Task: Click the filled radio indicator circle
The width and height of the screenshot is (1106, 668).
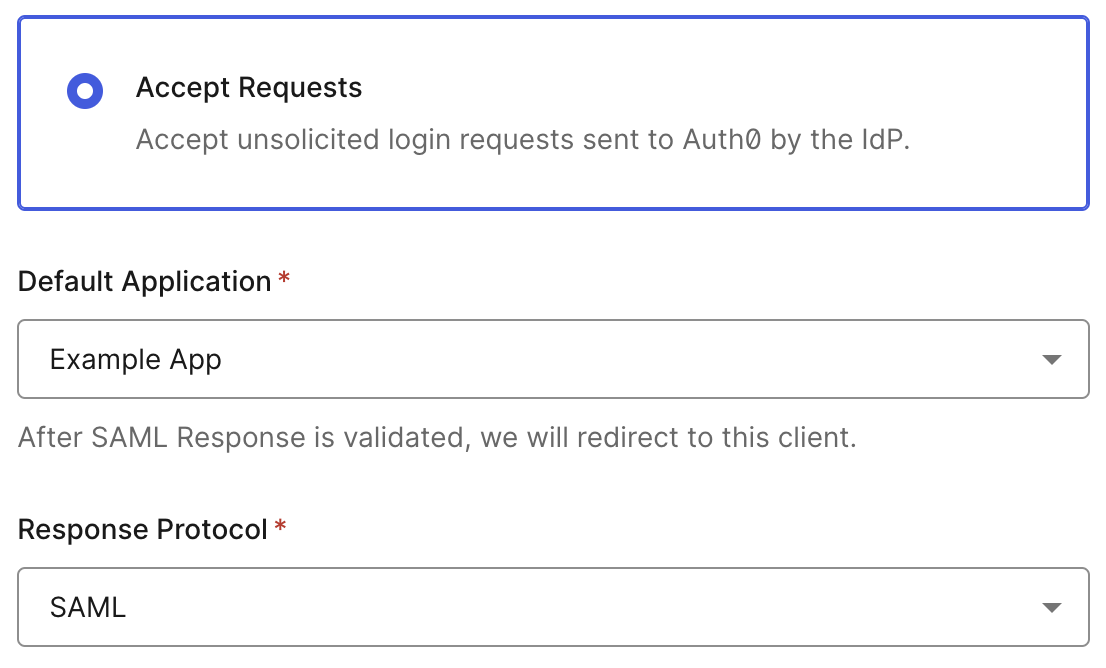Action: pos(85,91)
